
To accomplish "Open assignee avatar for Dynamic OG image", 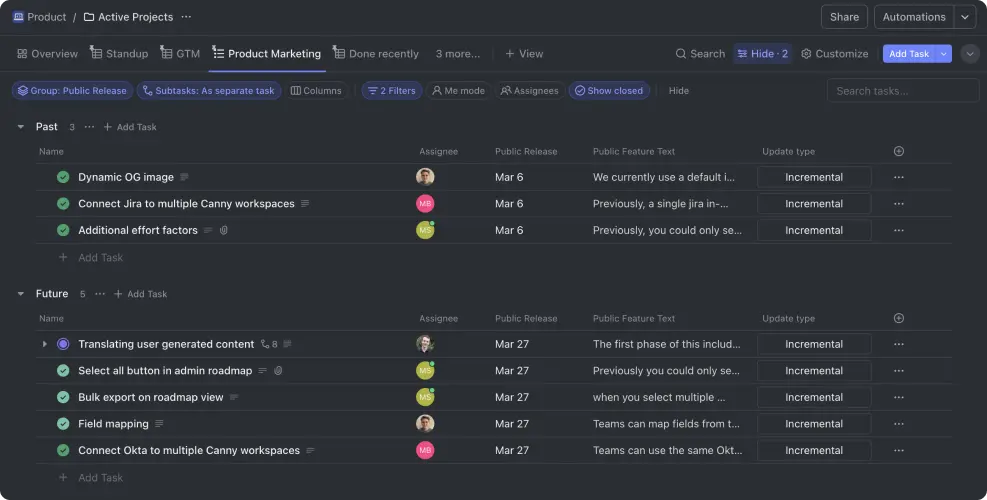I will pos(425,177).
